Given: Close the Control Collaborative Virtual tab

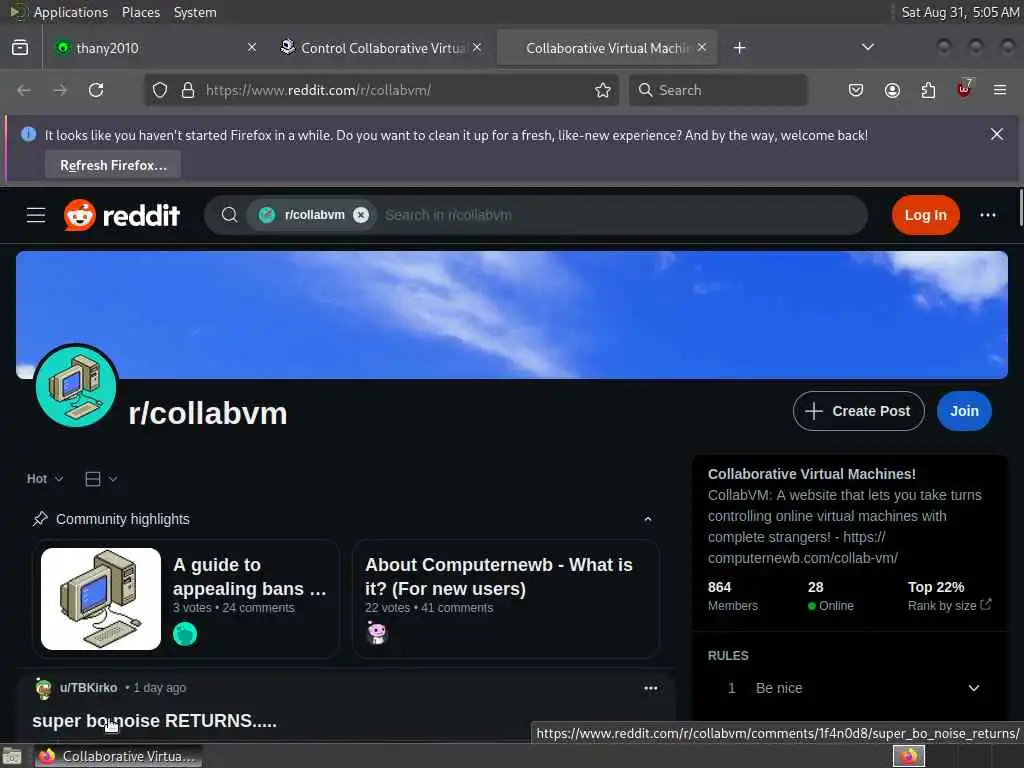Looking at the screenshot, I should pos(477,47).
